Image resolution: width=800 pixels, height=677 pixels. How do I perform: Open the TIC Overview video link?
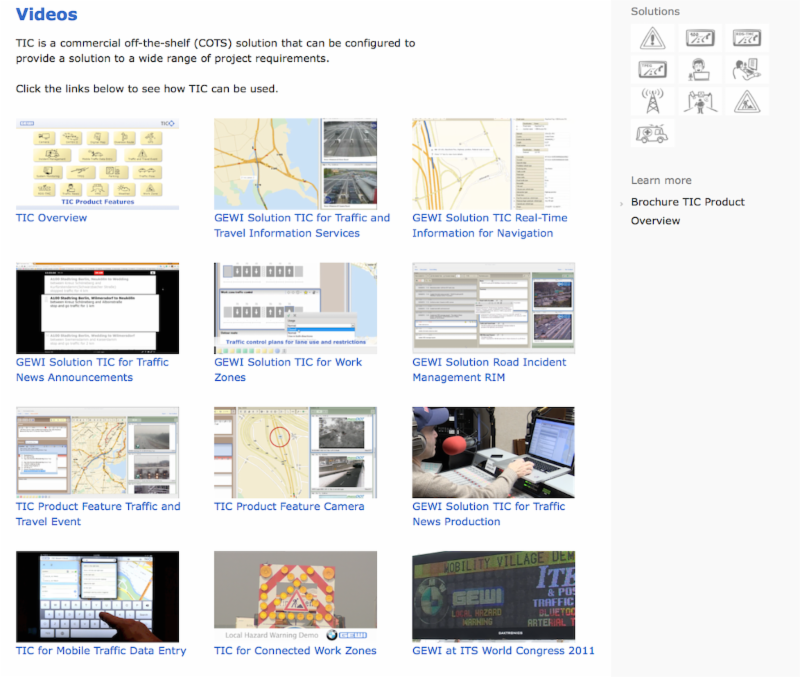[51, 218]
